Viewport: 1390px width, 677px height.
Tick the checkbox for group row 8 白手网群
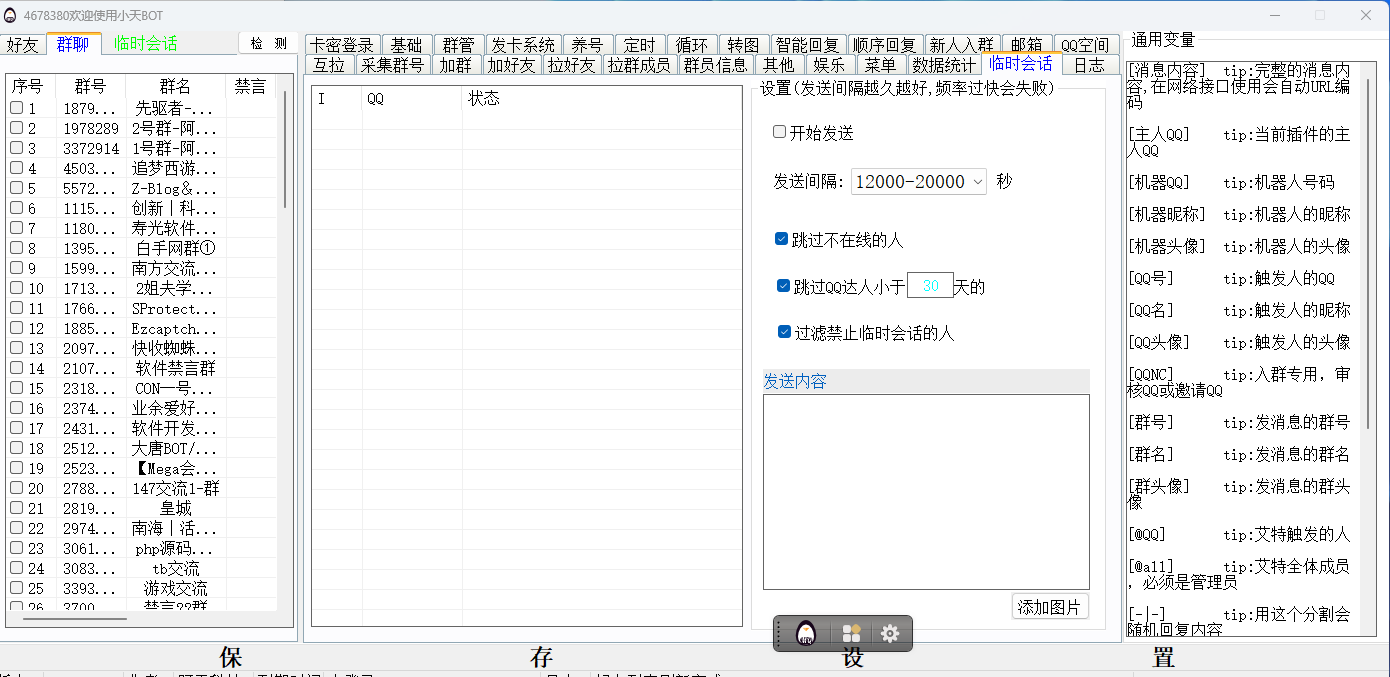click(x=17, y=248)
